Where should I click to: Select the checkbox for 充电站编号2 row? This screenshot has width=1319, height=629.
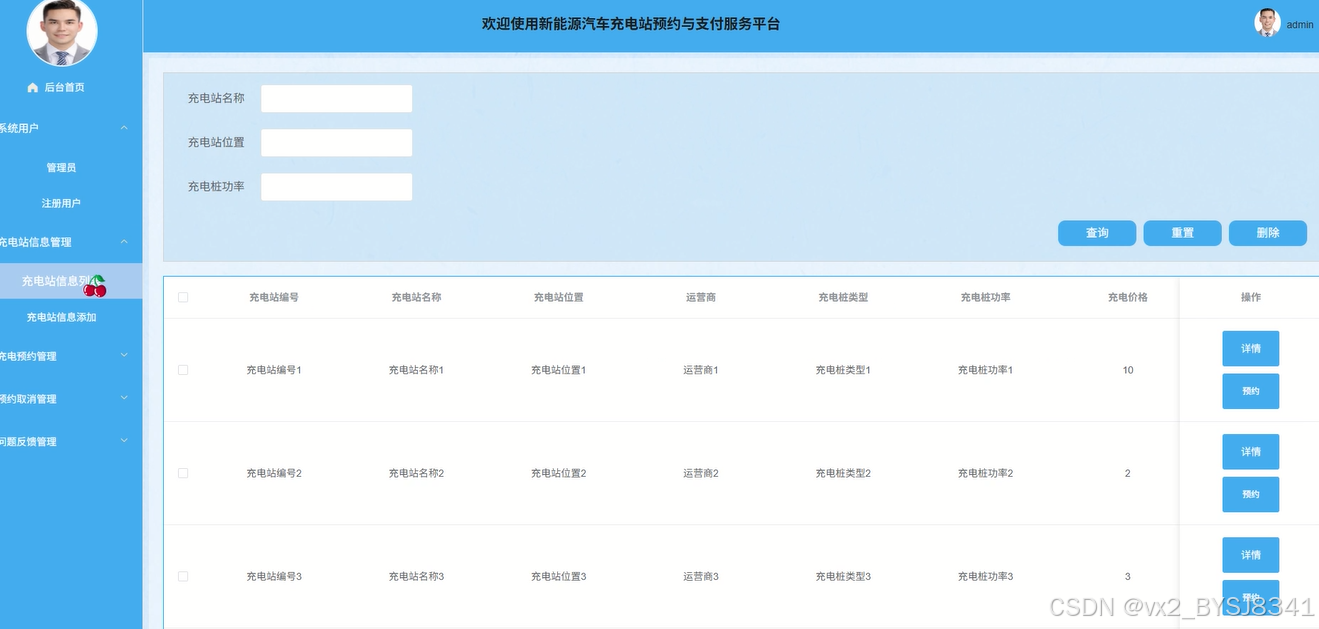point(183,473)
